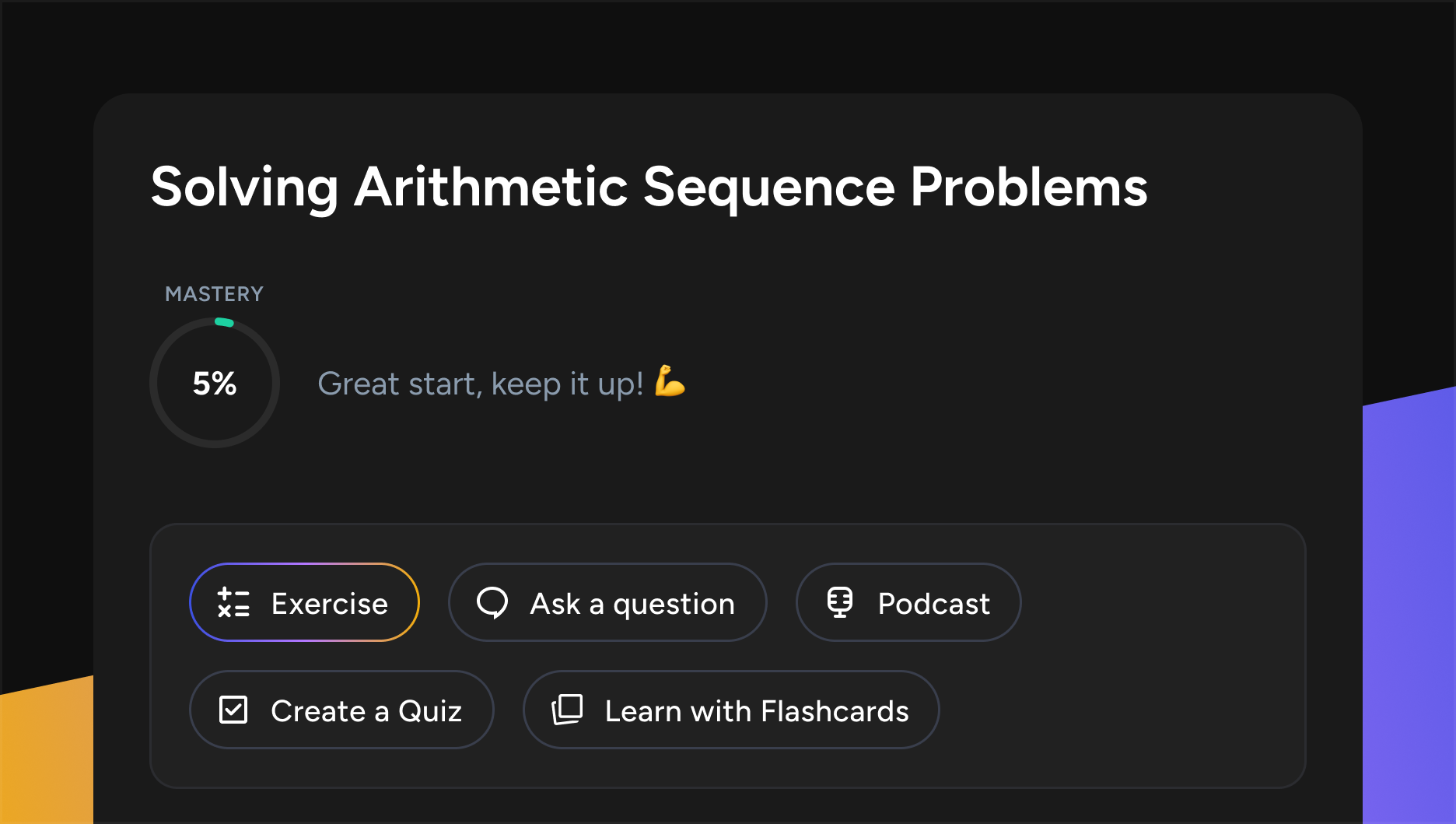The image size is (1456, 824).
Task: Click the flexed bicep emoji
Action: tap(670, 381)
